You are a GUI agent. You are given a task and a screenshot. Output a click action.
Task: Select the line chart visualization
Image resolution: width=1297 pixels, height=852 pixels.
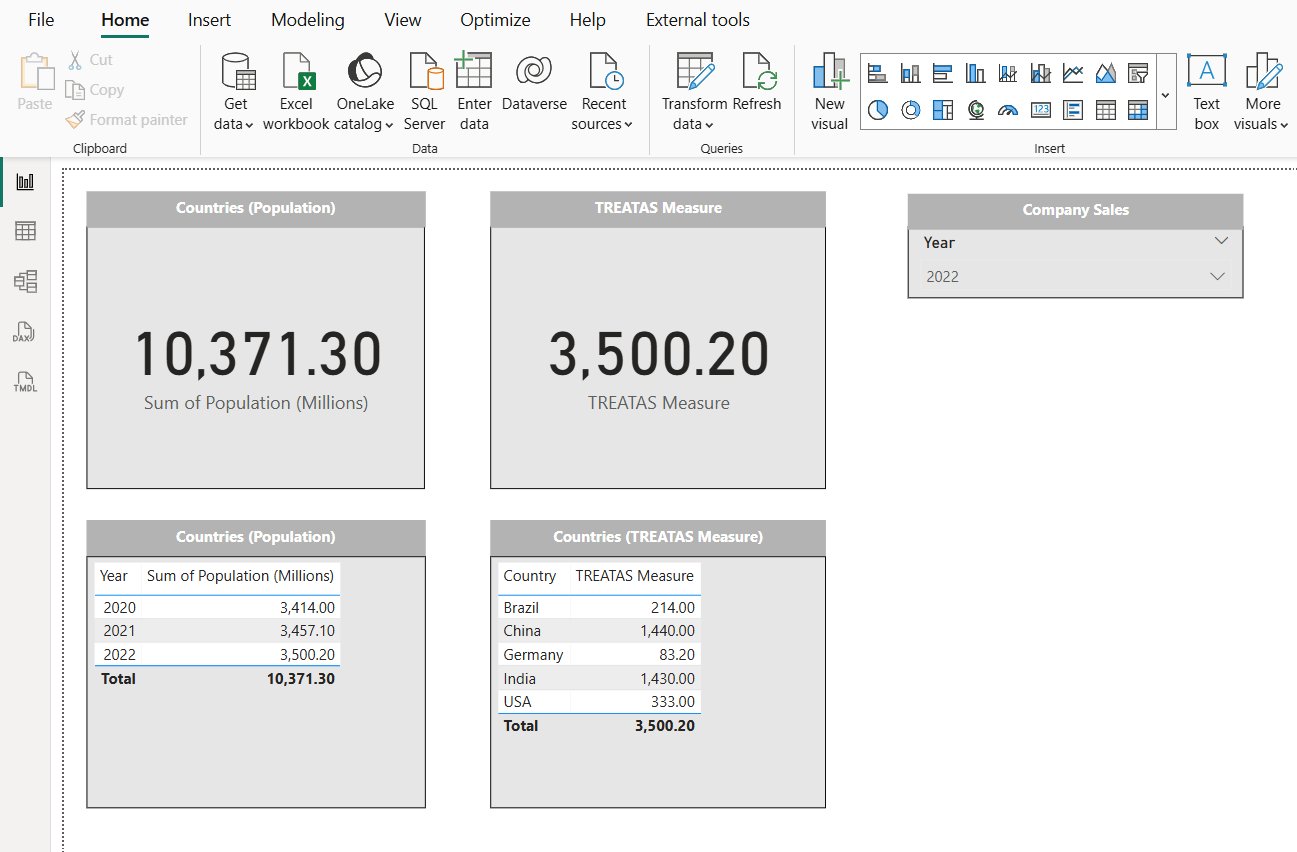(1073, 72)
